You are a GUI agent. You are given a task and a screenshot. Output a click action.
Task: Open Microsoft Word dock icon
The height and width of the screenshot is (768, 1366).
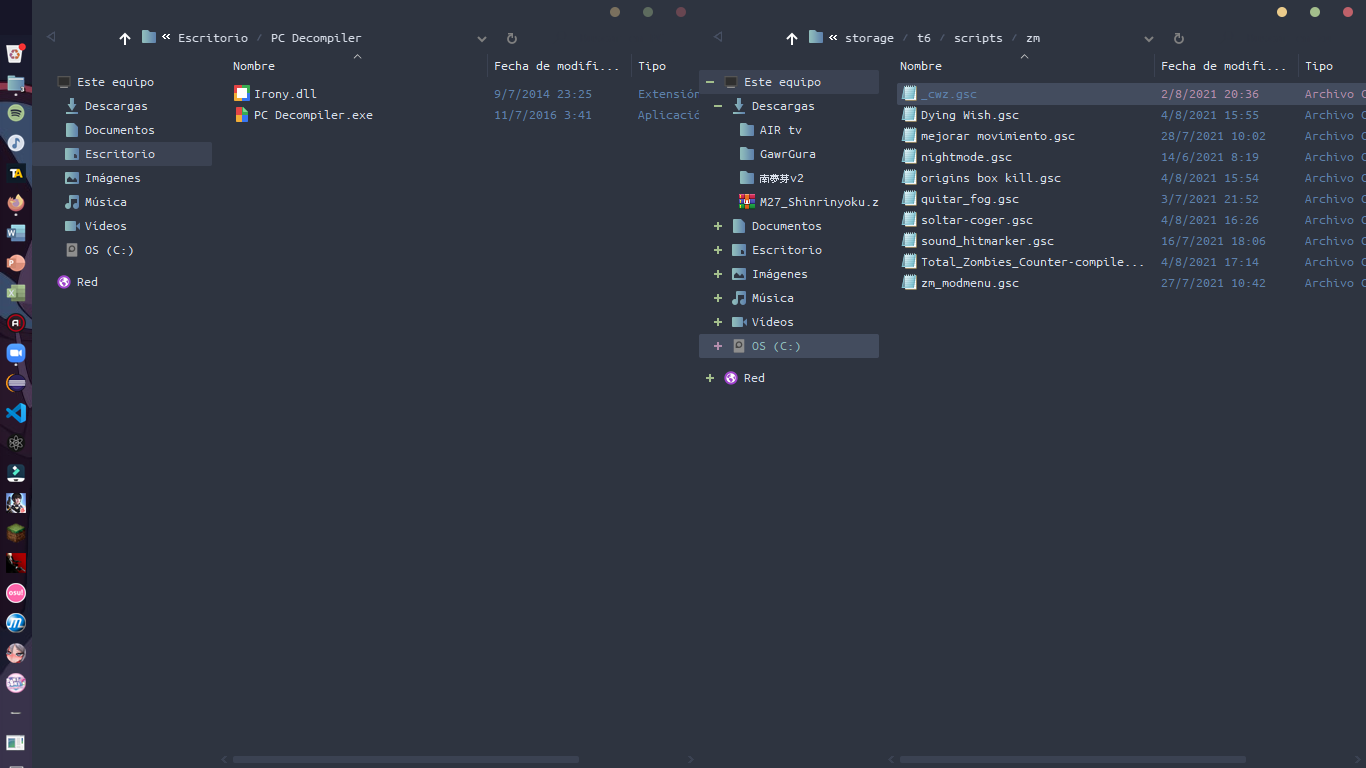coord(16,233)
